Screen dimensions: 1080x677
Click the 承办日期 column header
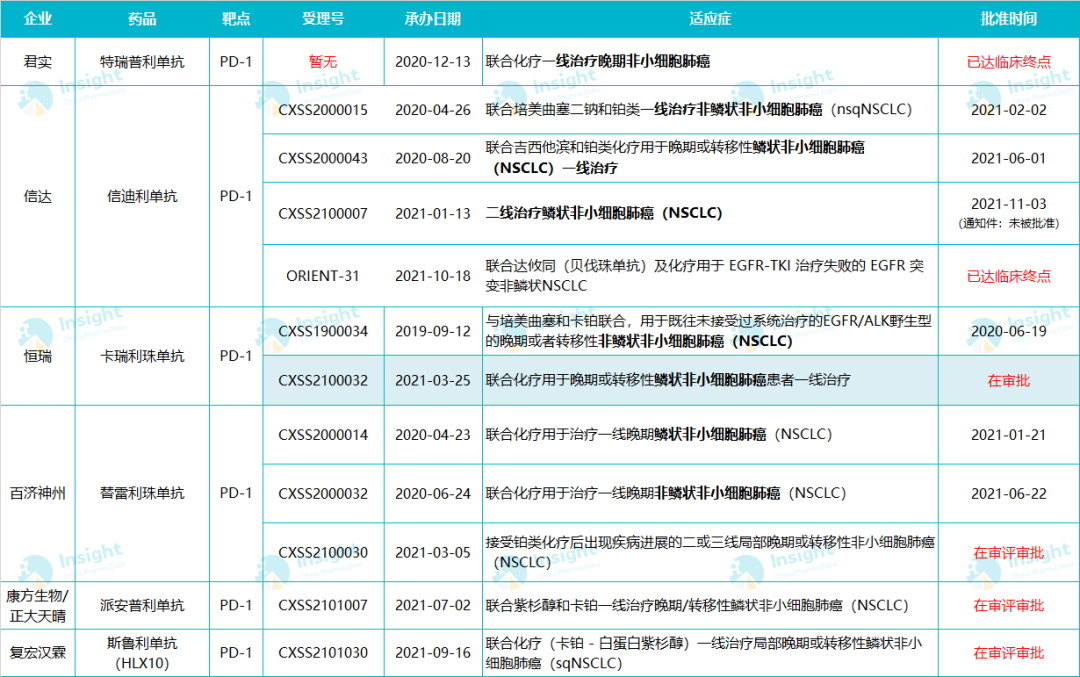[x=433, y=19]
